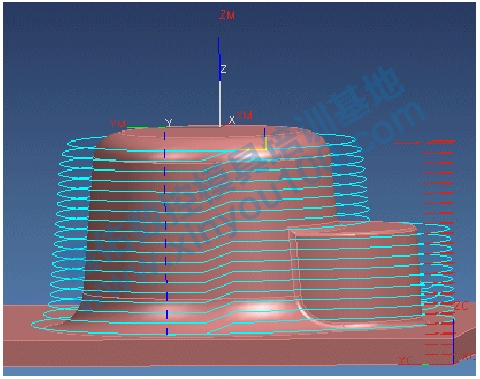480x379 pixels.
Task: Click the white Y axis label
Action: 169,123
